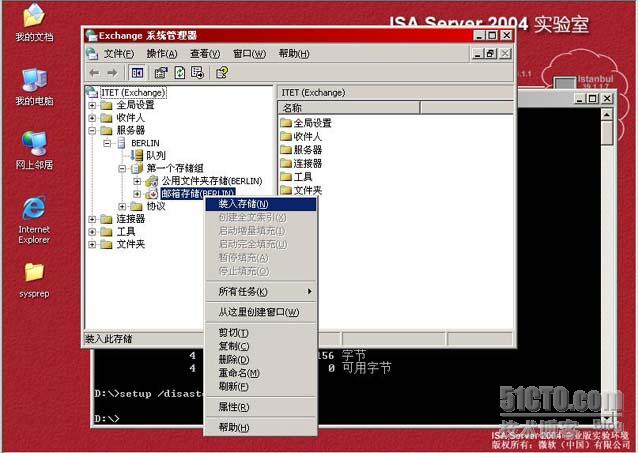Screen dimensions: 638x453
Task: Open the 操作(A) menu
Action: tap(161, 53)
